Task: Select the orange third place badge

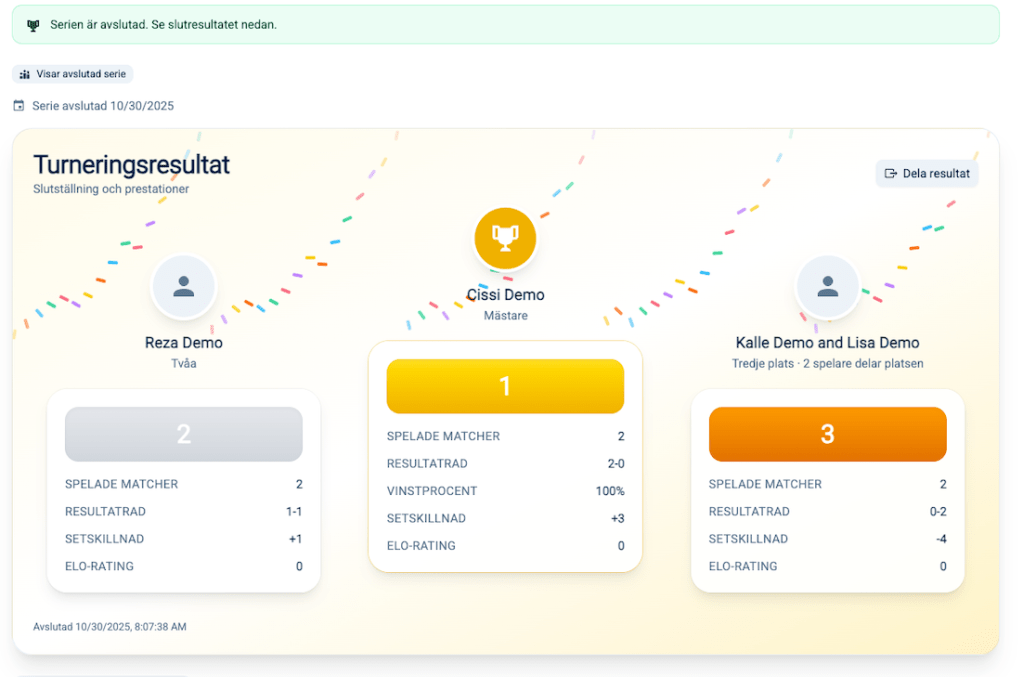Action: (x=827, y=434)
